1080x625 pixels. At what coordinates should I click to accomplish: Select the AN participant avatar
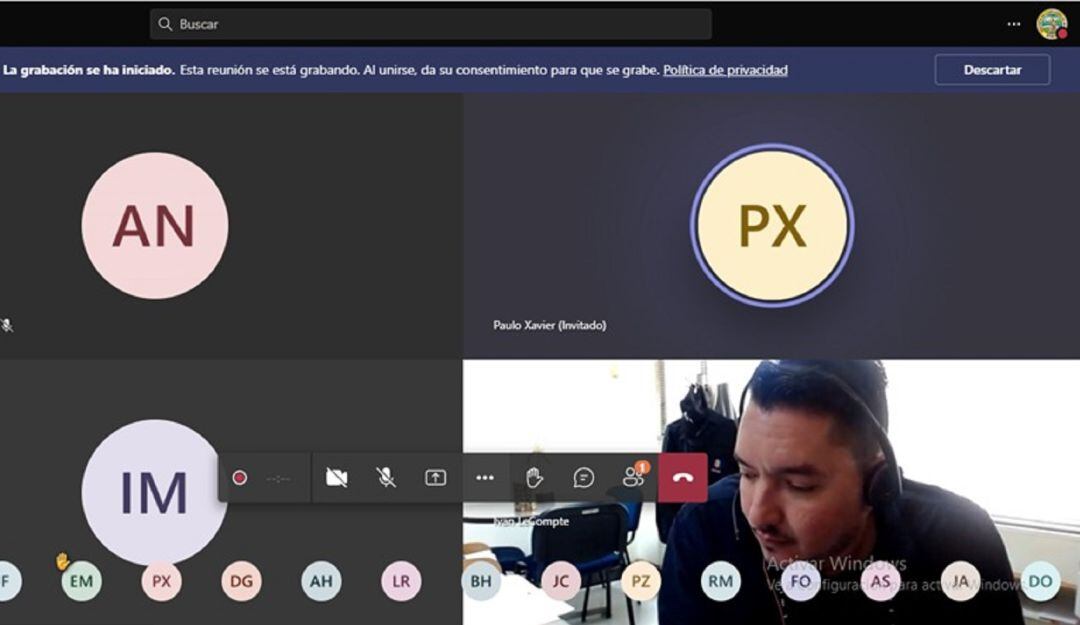[155, 226]
